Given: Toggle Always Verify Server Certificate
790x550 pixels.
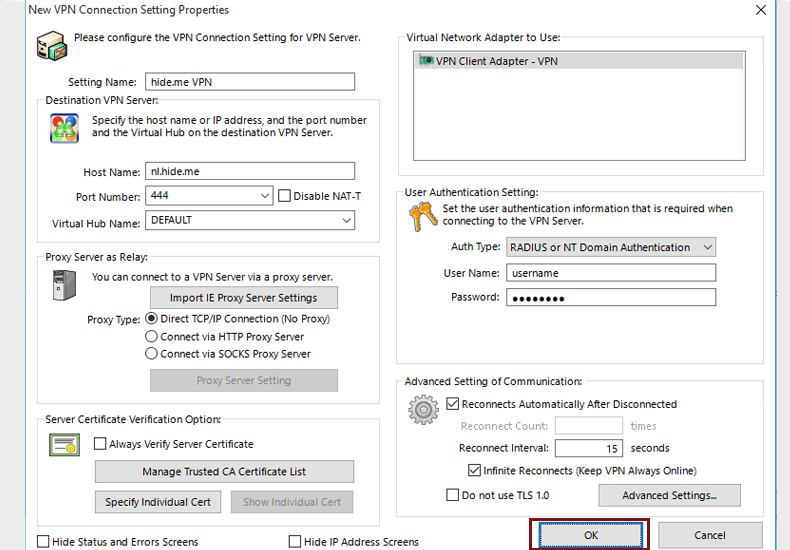Looking at the screenshot, I should point(100,444).
